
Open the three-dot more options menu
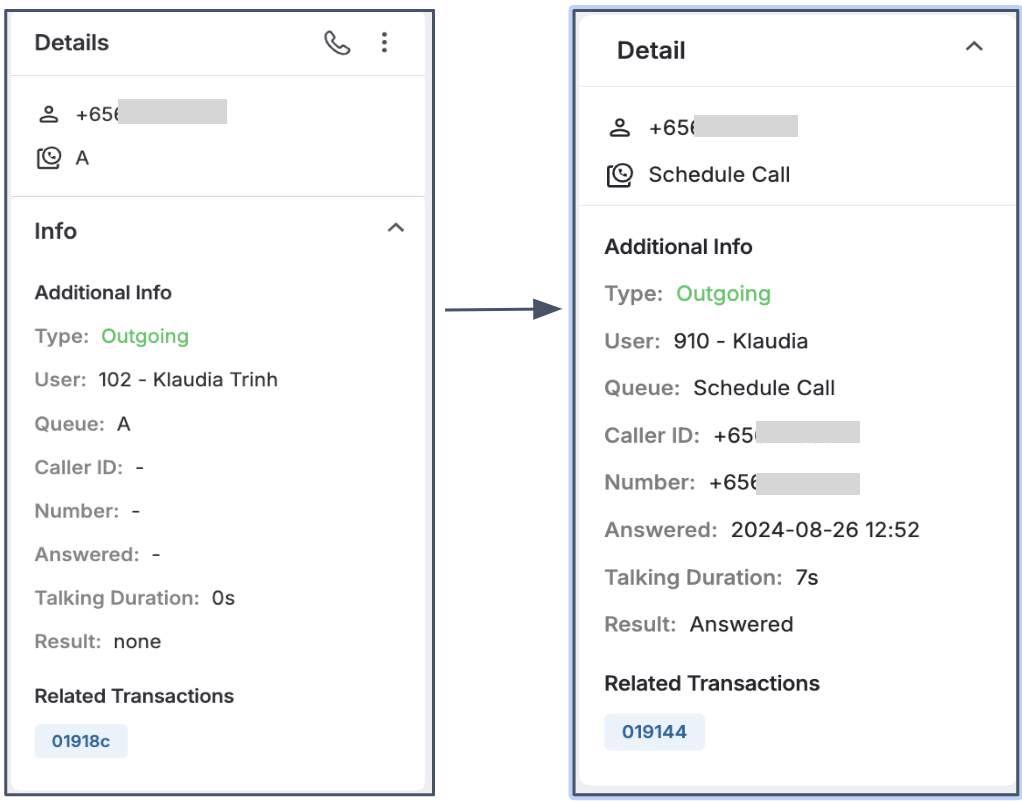tap(385, 42)
